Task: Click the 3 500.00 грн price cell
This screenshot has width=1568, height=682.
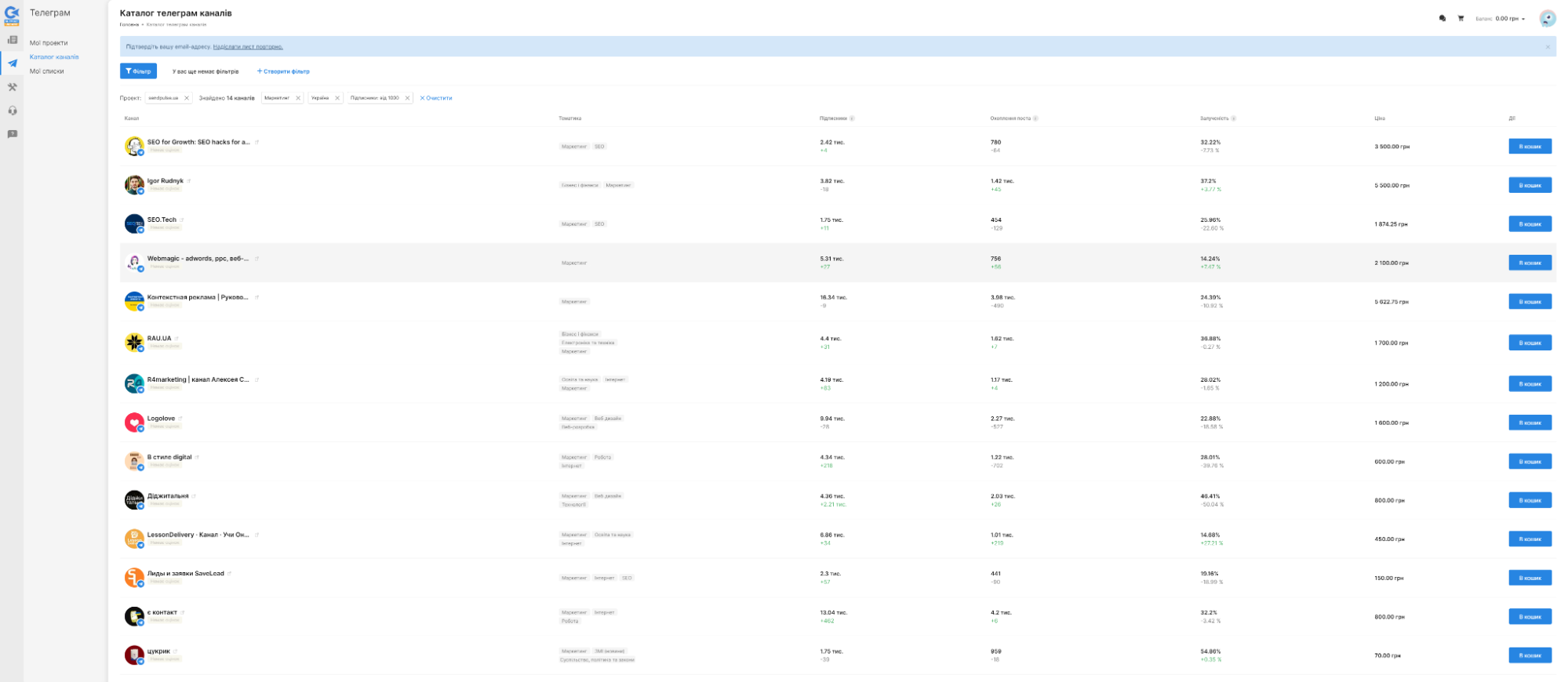Action: [1392, 147]
